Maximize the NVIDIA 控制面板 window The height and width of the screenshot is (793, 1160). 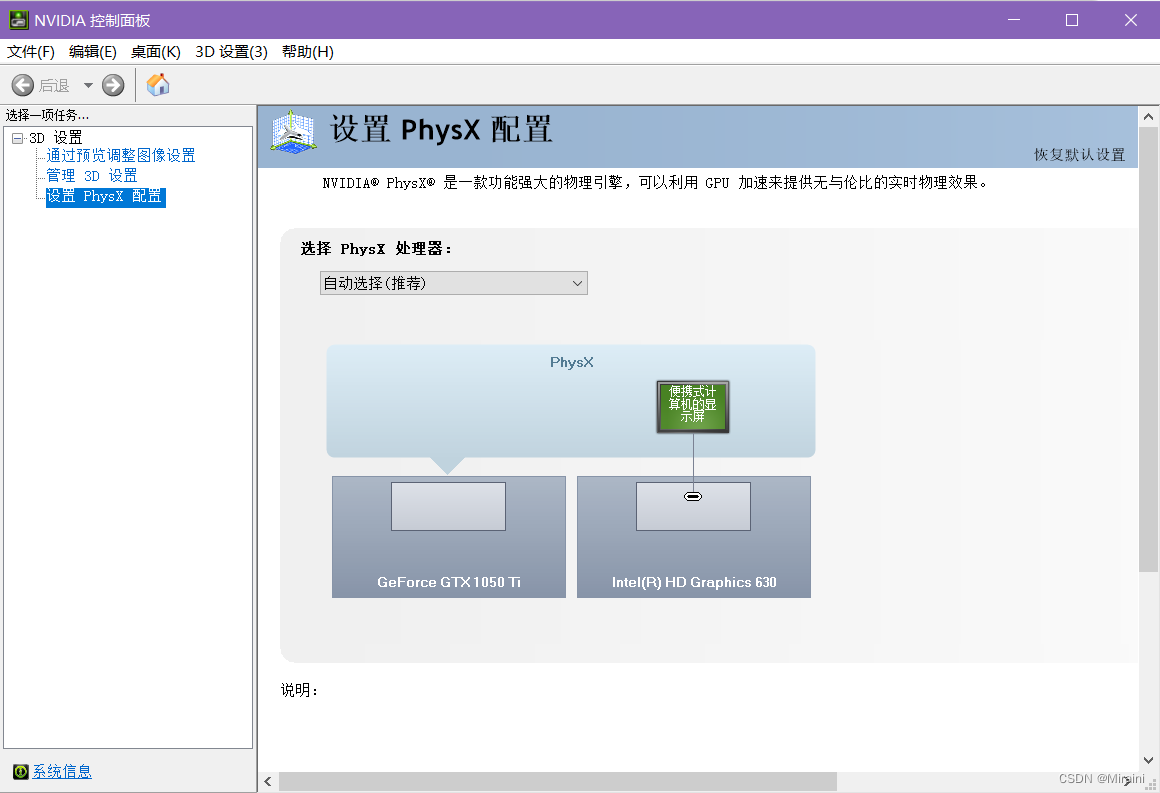[x=1072, y=20]
